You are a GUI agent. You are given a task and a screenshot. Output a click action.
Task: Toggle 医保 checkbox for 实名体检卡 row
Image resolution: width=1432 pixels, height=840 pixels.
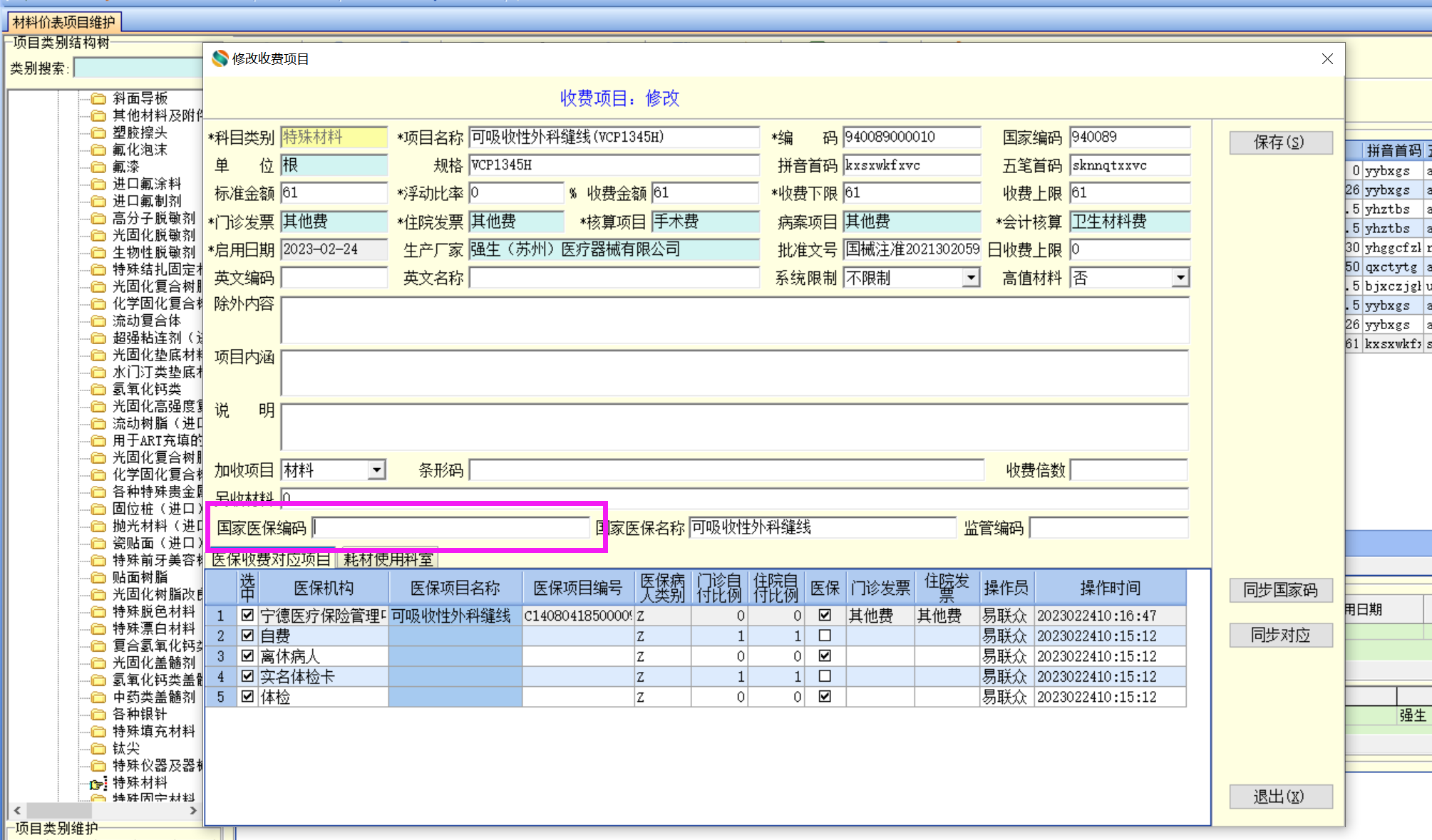825,676
